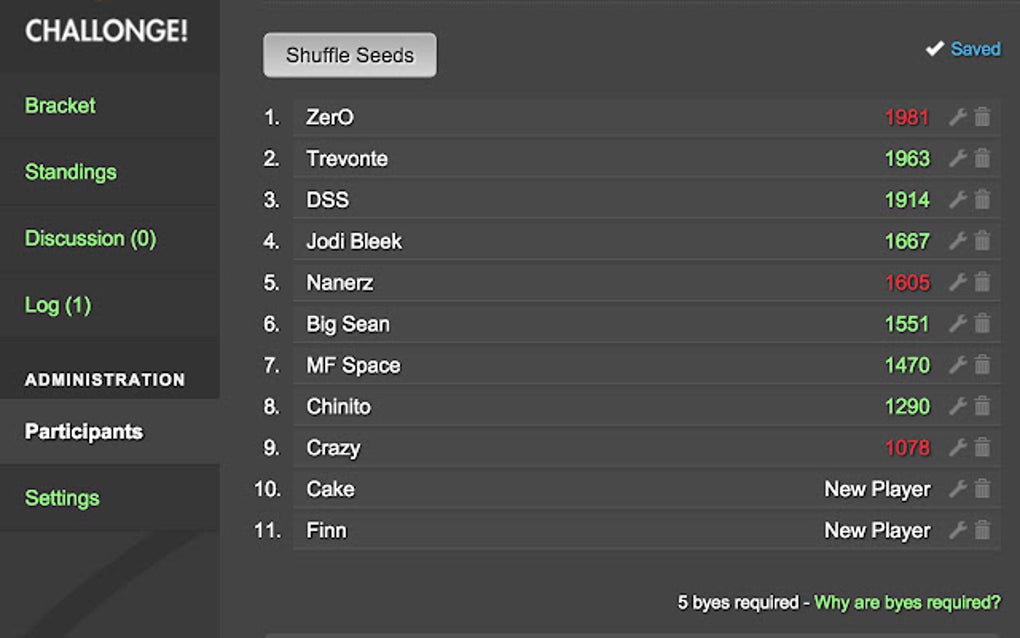The image size is (1020, 638).
Task: Click the wrench icon for Finn
Action: [957, 530]
